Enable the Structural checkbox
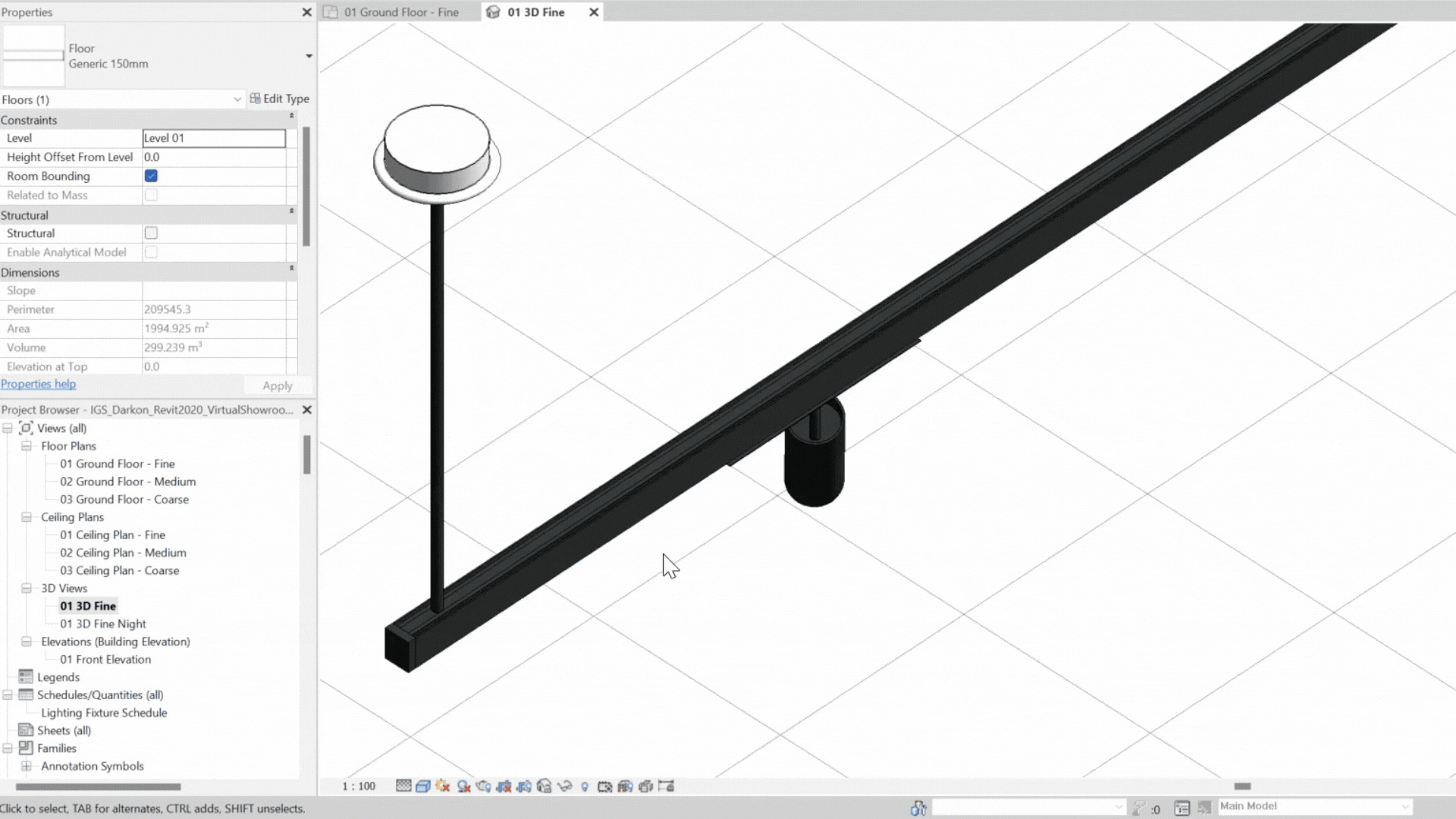The width and height of the screenshot is (1456, 819). click(151, 233)
